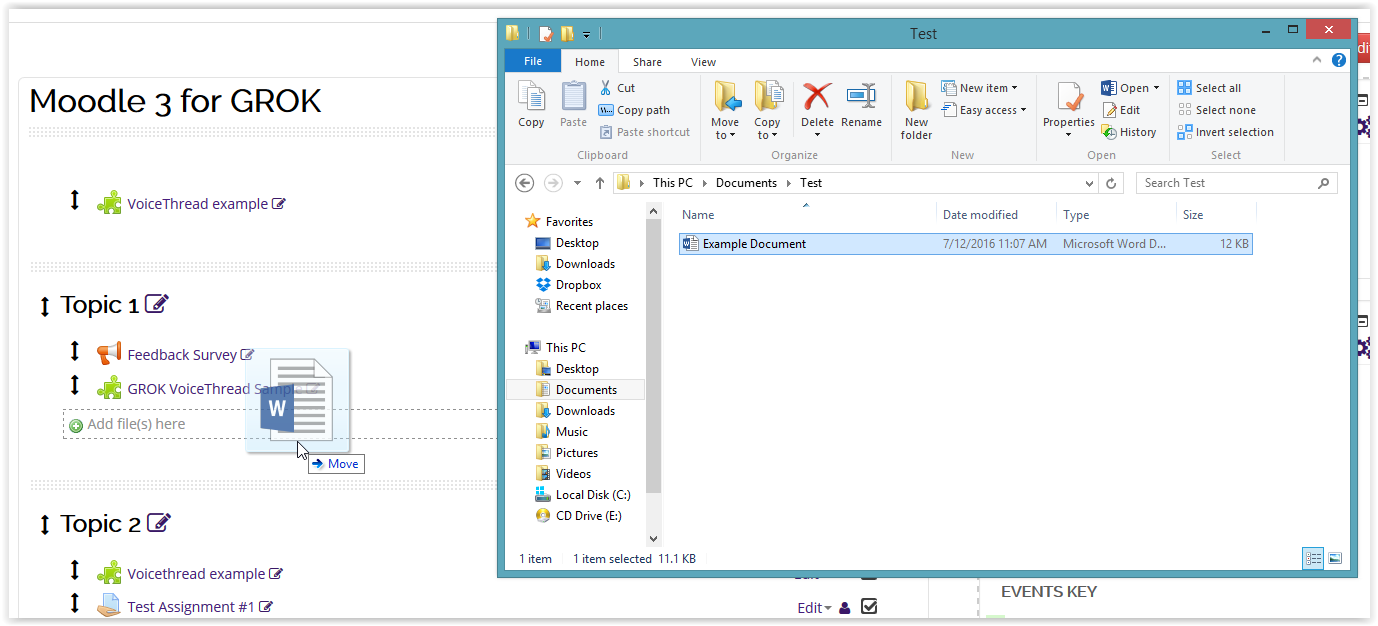Click the move handle beside Feedback Survey
The image size is (1378, 626).
74,352
